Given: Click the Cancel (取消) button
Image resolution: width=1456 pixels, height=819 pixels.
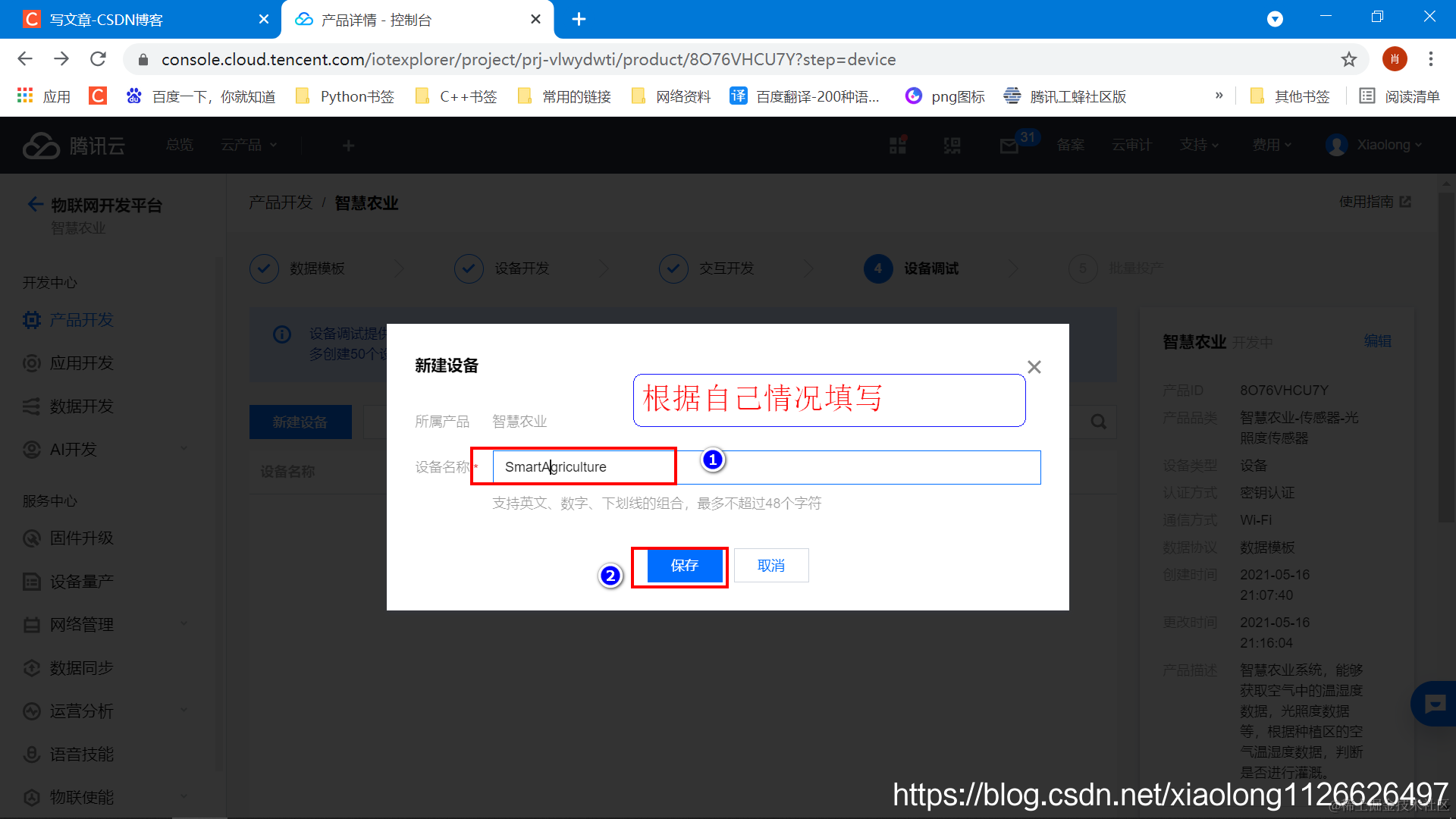Looking at the screenshot, I should 770,566.
